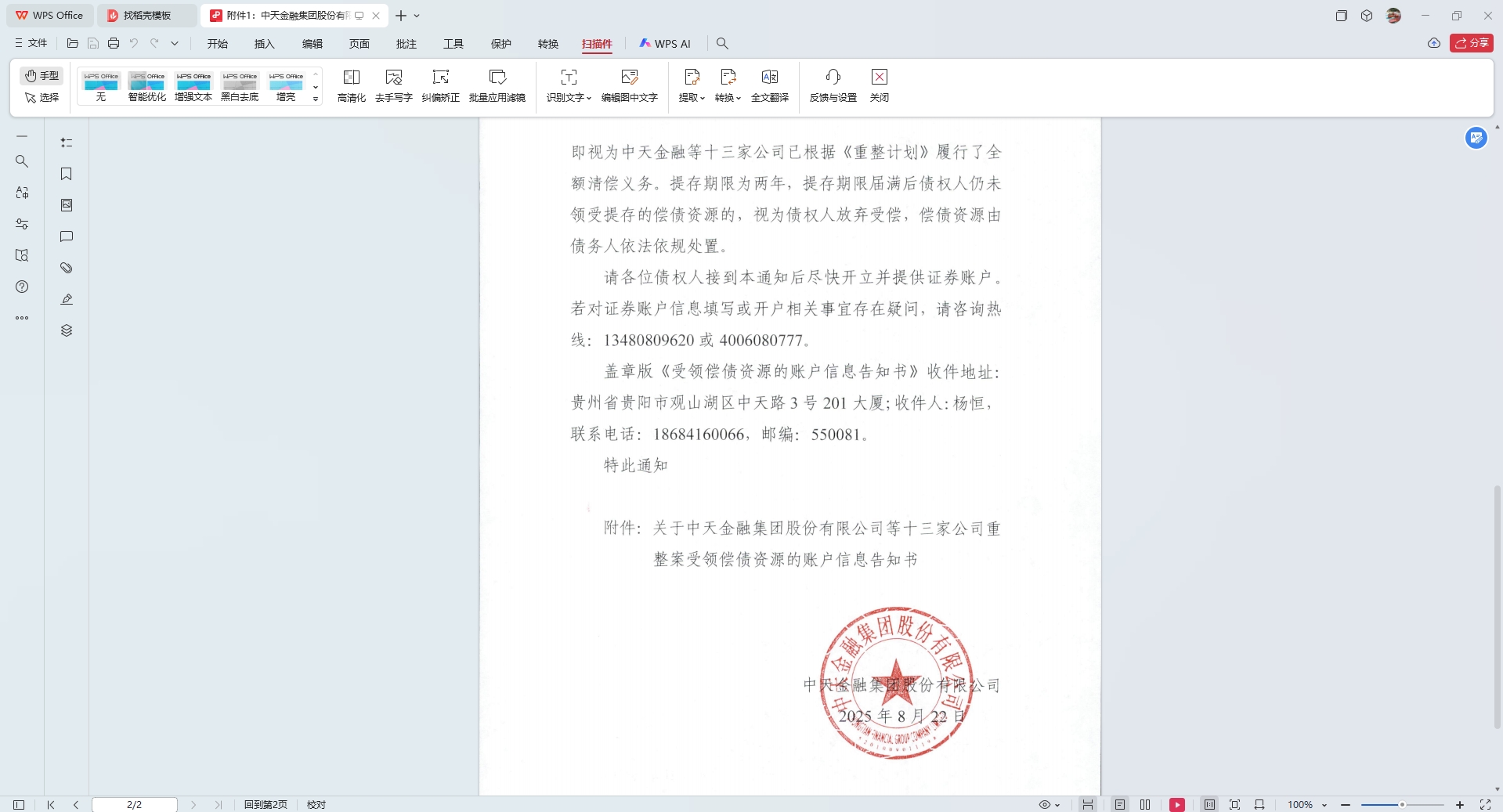The height and width of the screenshot is (812, 1503).
Task: Click the blue floating assistant icon
Action: point(1476,138)
